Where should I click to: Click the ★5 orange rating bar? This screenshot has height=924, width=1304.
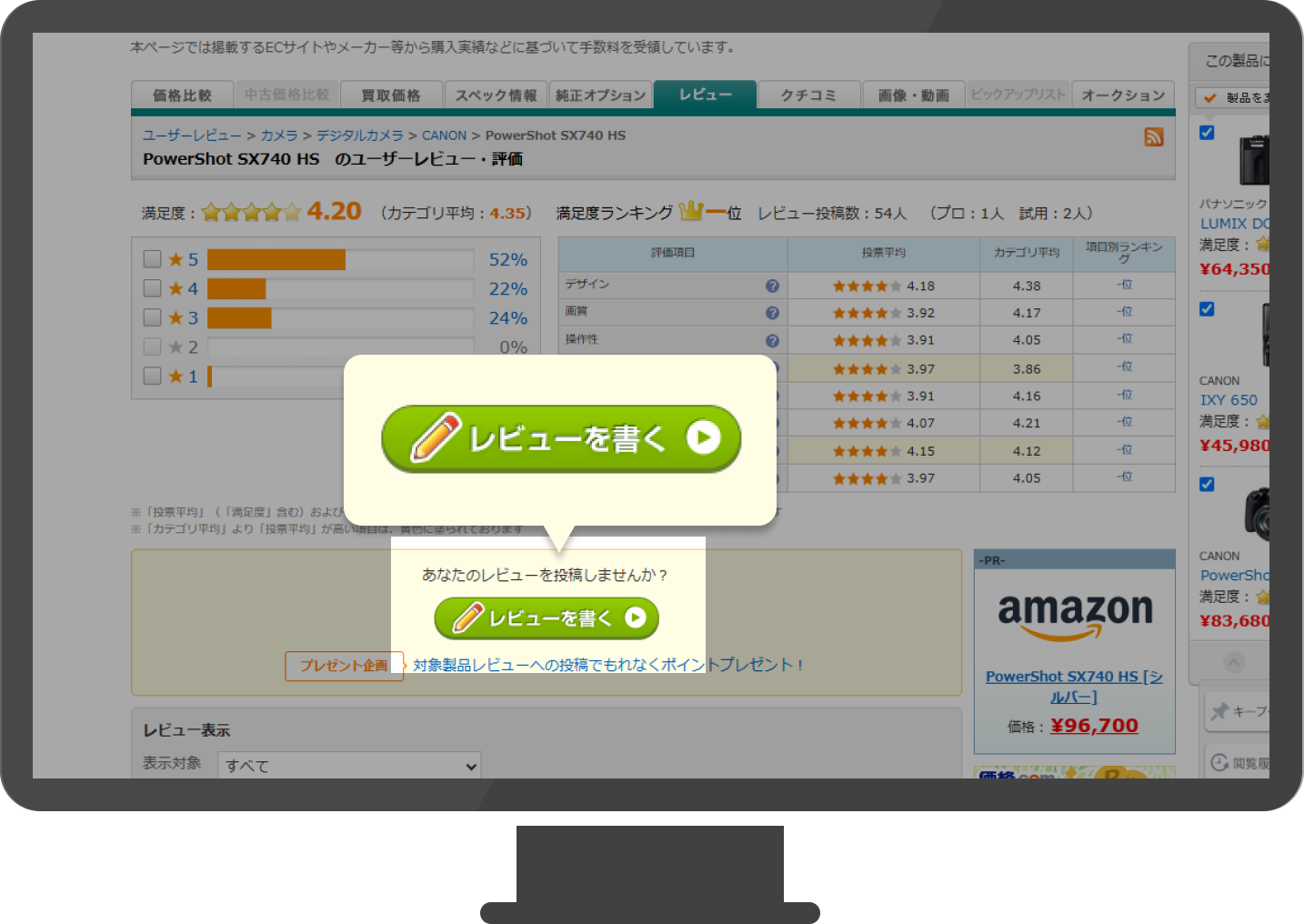(x=276, y=259)
